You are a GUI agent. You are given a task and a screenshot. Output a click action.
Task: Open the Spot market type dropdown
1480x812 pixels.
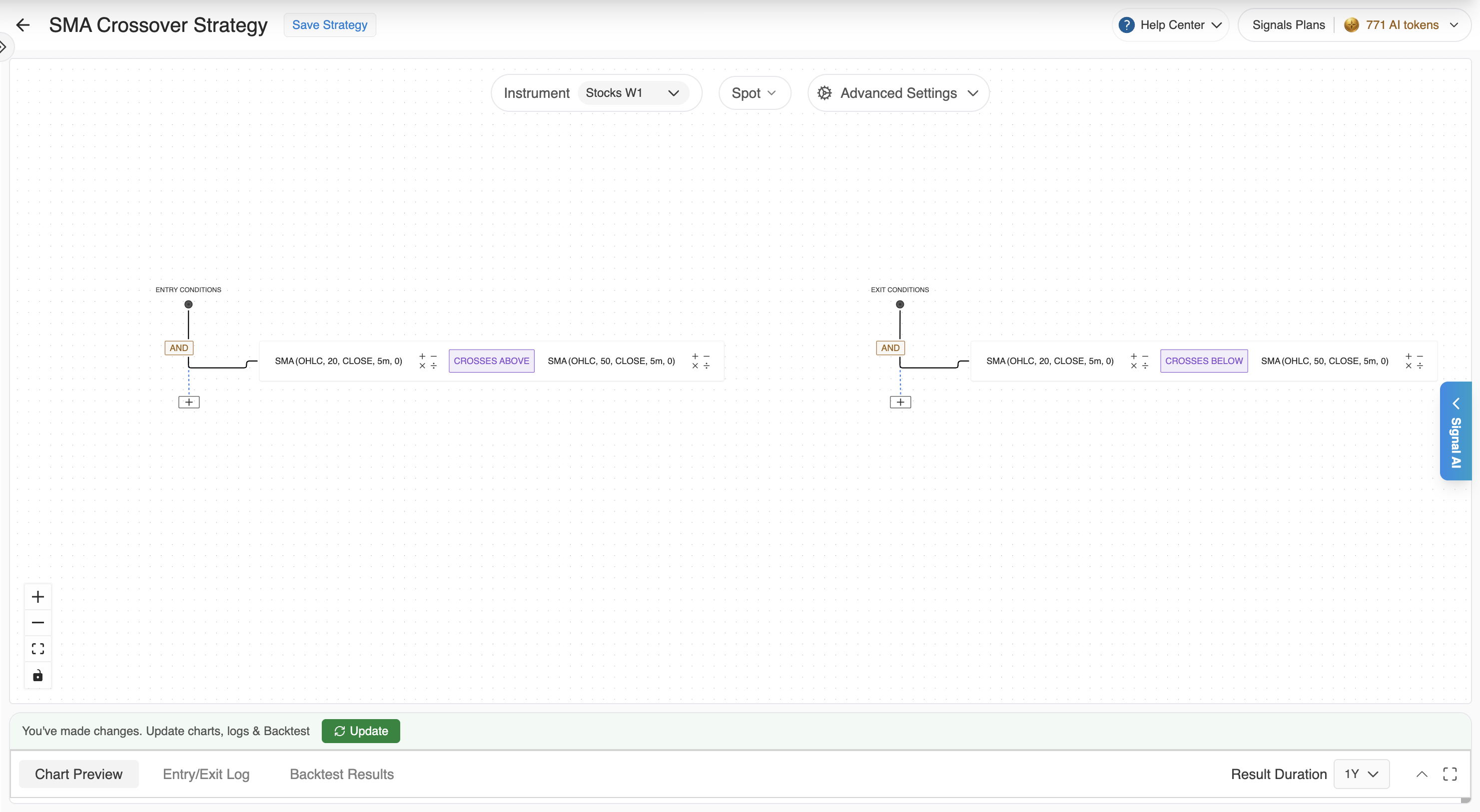(x=754, y=93)
